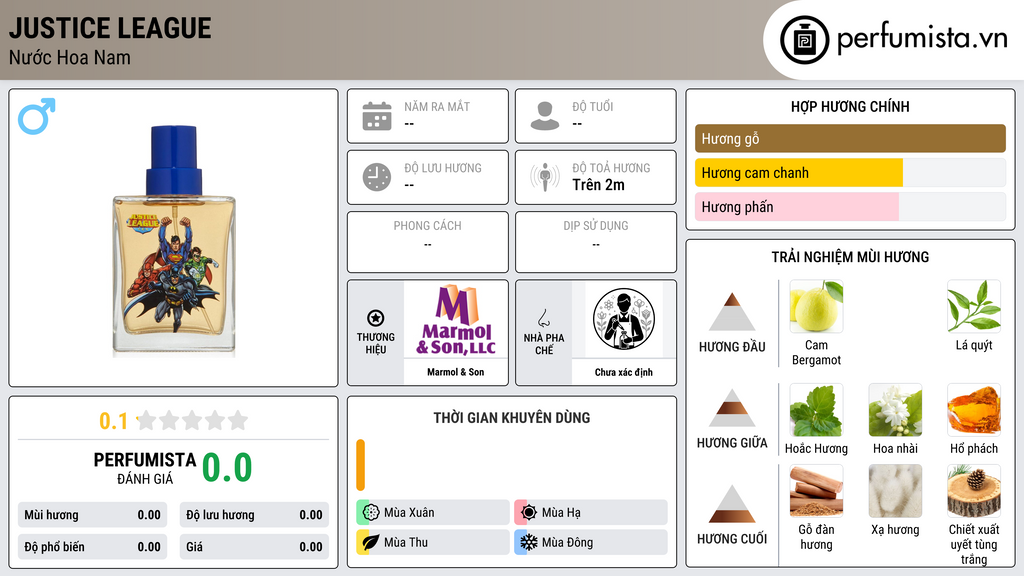Click the Mùa Thu season button
The image size is (1024, 576).
[x=433, y=542]
